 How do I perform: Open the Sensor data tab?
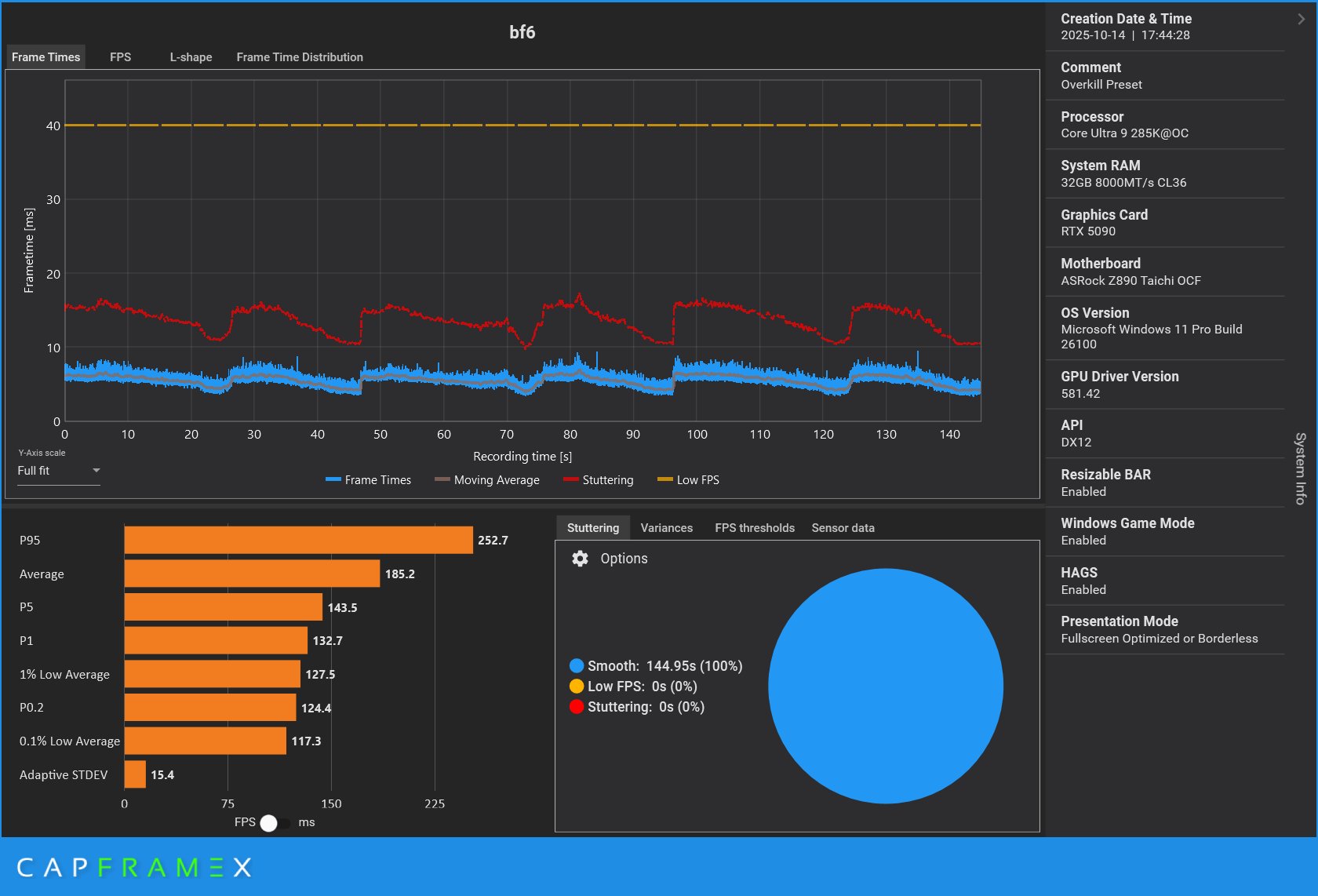click(843, 528)
